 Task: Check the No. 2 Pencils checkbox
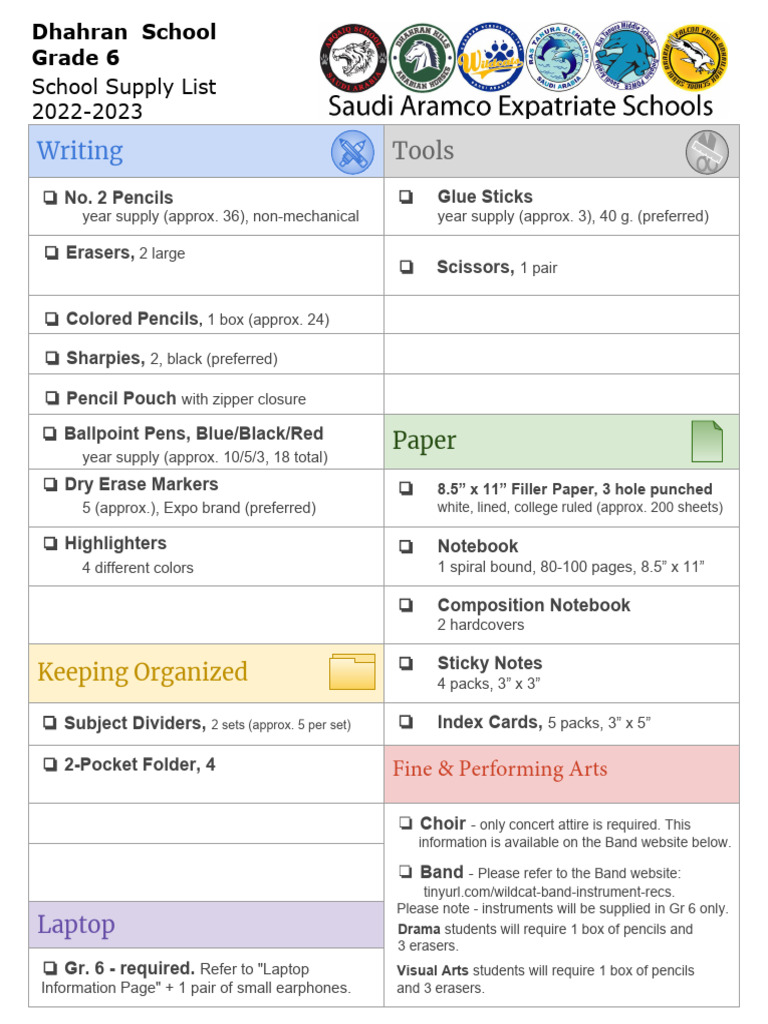(50, 197)
